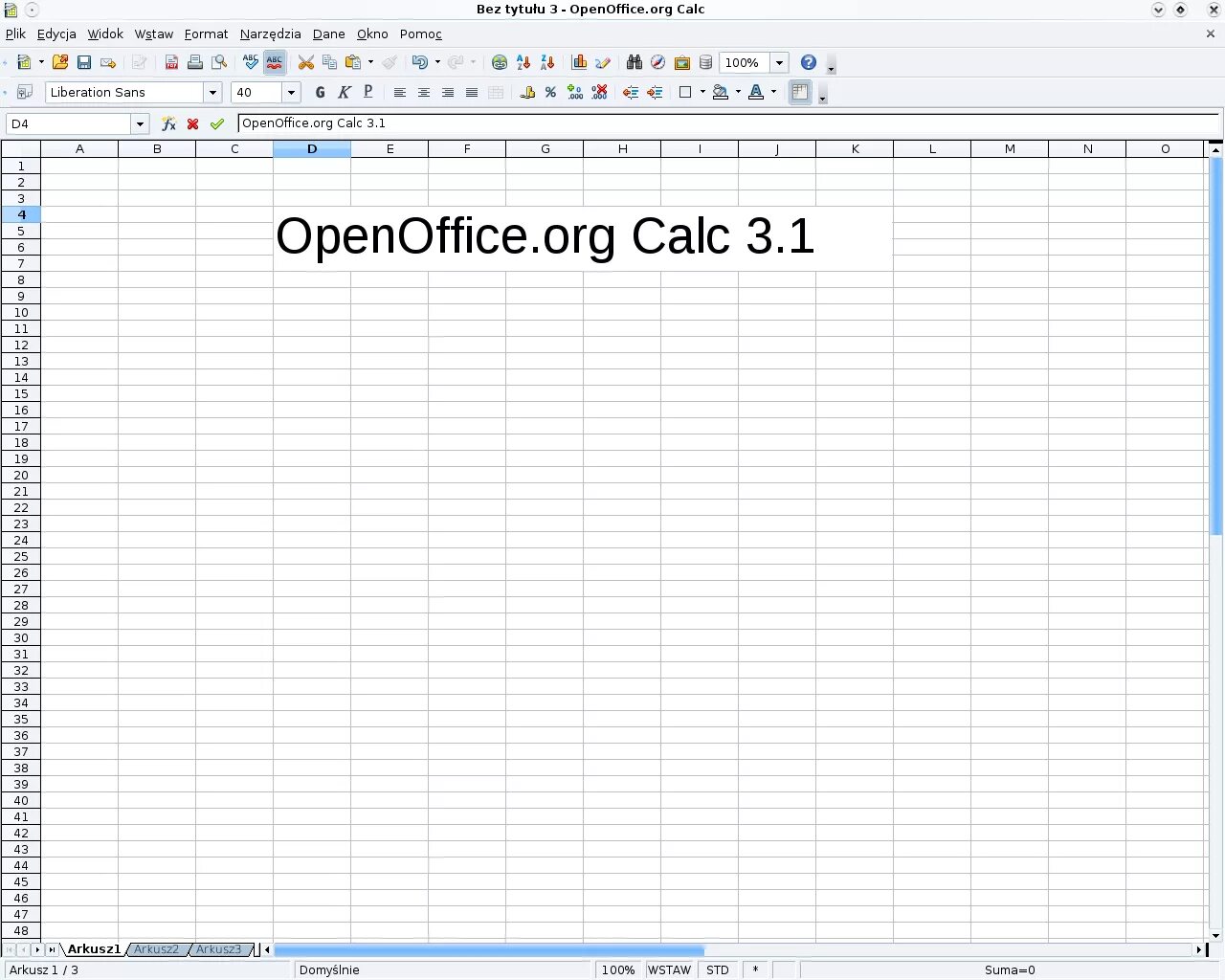The image size is (1225, 980).
Task: Open the Format menu
Action: [x=206, y=33]
